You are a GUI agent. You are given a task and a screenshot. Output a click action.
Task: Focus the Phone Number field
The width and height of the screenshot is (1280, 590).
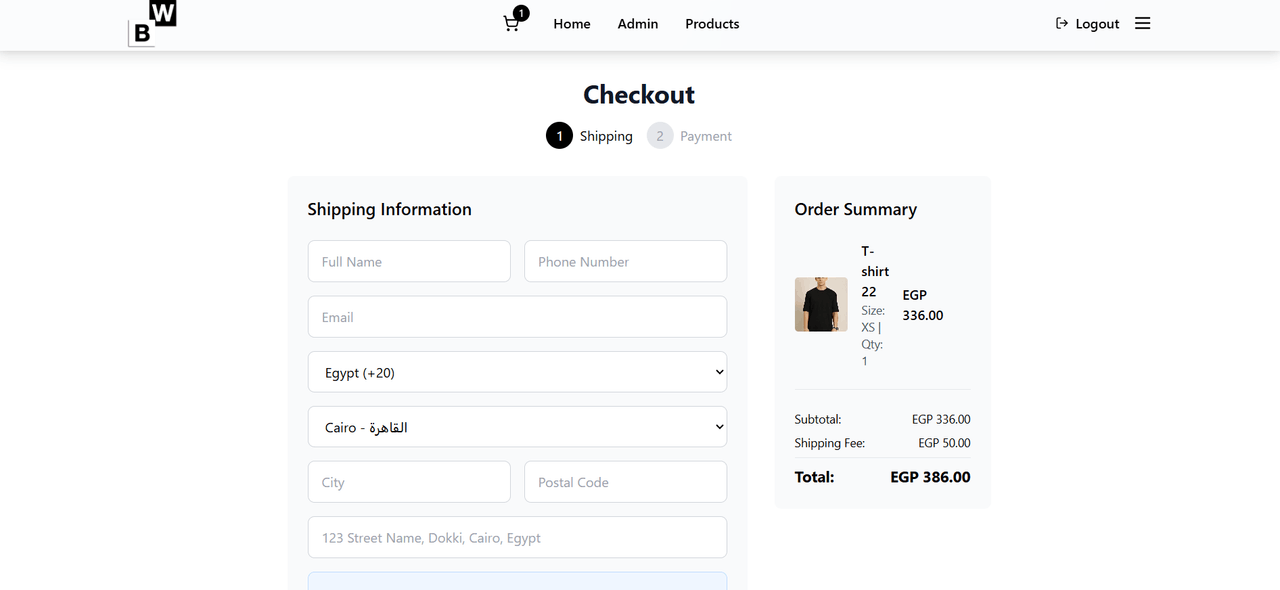625,262
